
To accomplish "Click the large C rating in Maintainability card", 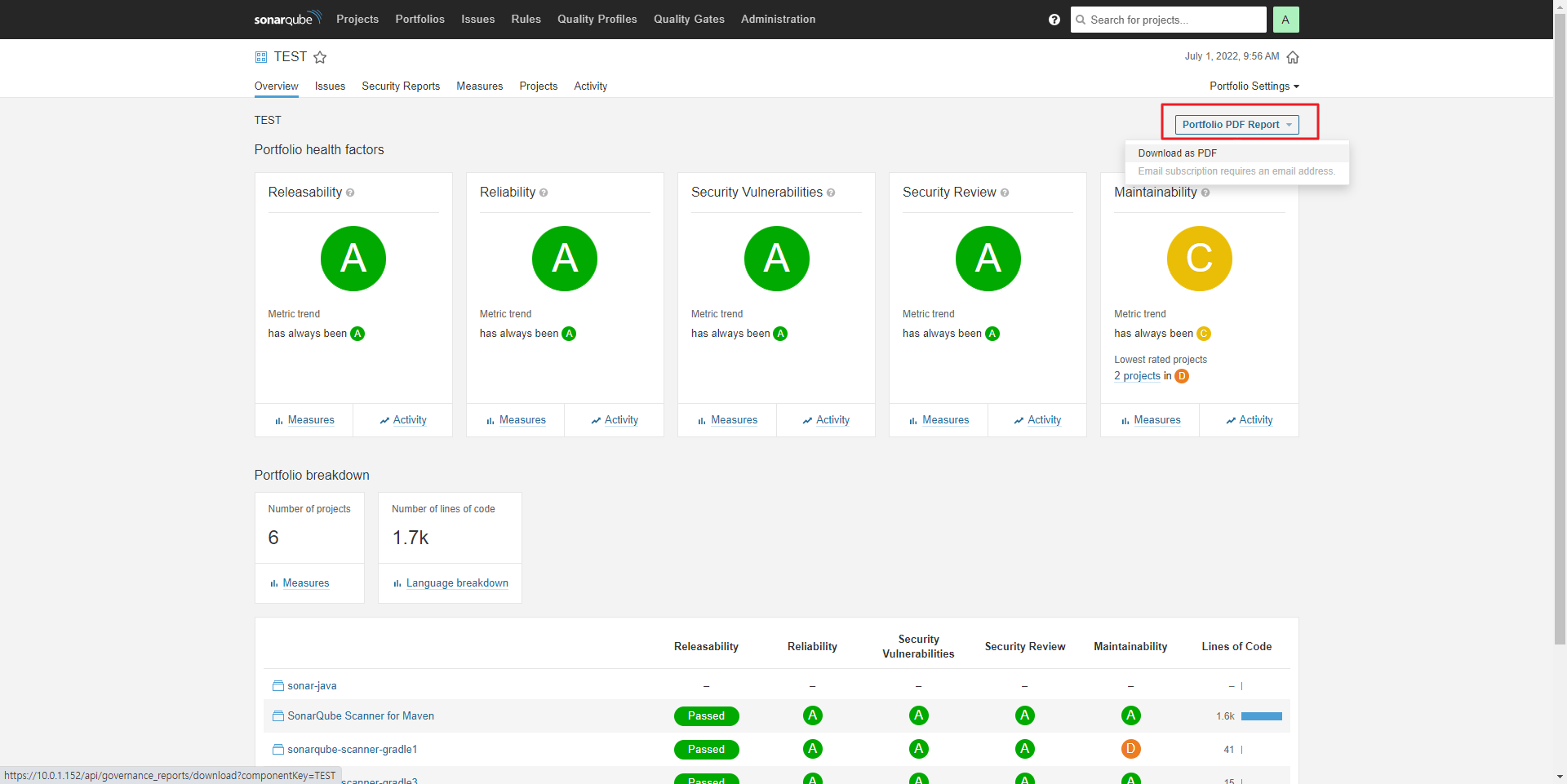I will [x=1199, y=259].
